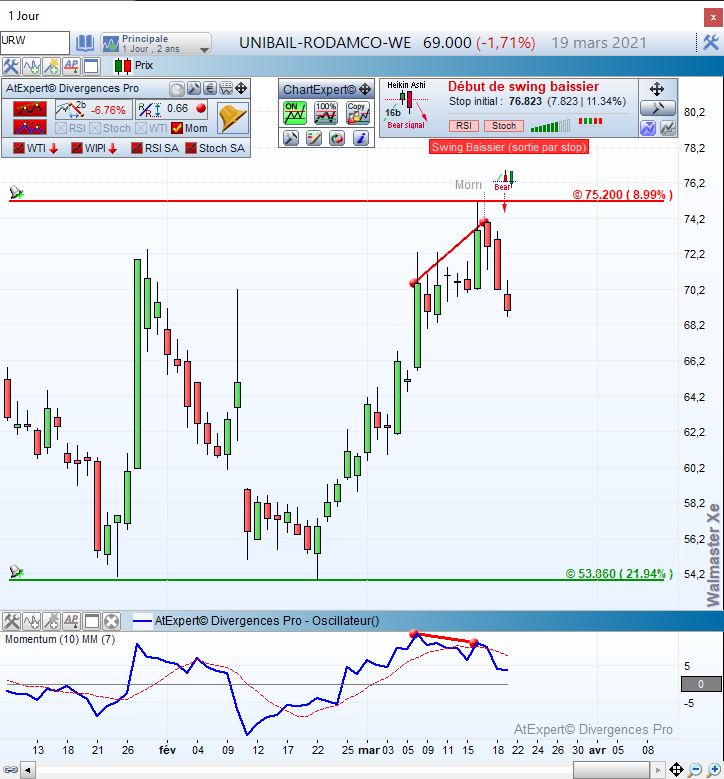Click the Heikin Ashi bear signal thumbnail
Image resolution: width=724 pixels, height=779 pixels.
point(406,105)
